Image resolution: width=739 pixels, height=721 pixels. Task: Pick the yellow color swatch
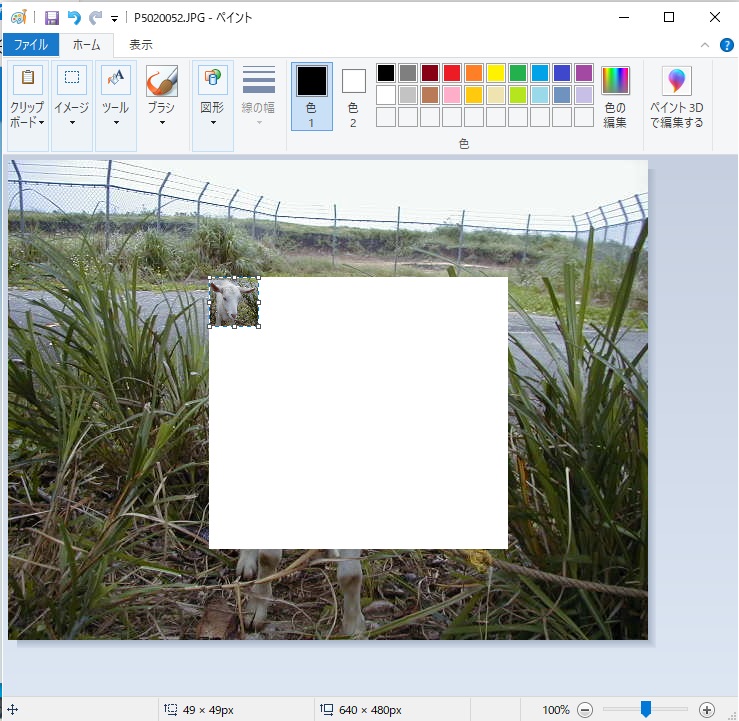(x=496, y=73)
